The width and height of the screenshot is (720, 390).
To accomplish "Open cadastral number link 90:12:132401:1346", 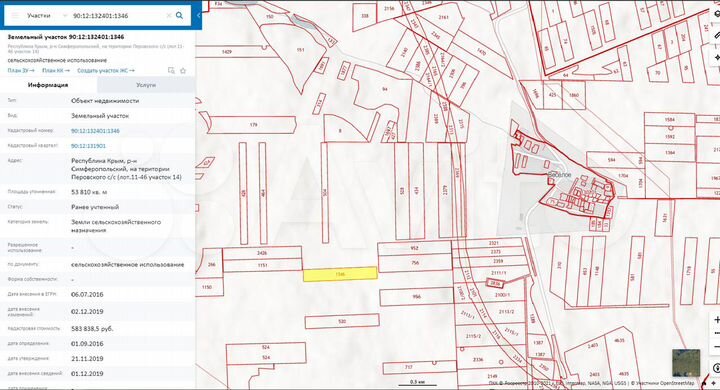I will point(95,131).
